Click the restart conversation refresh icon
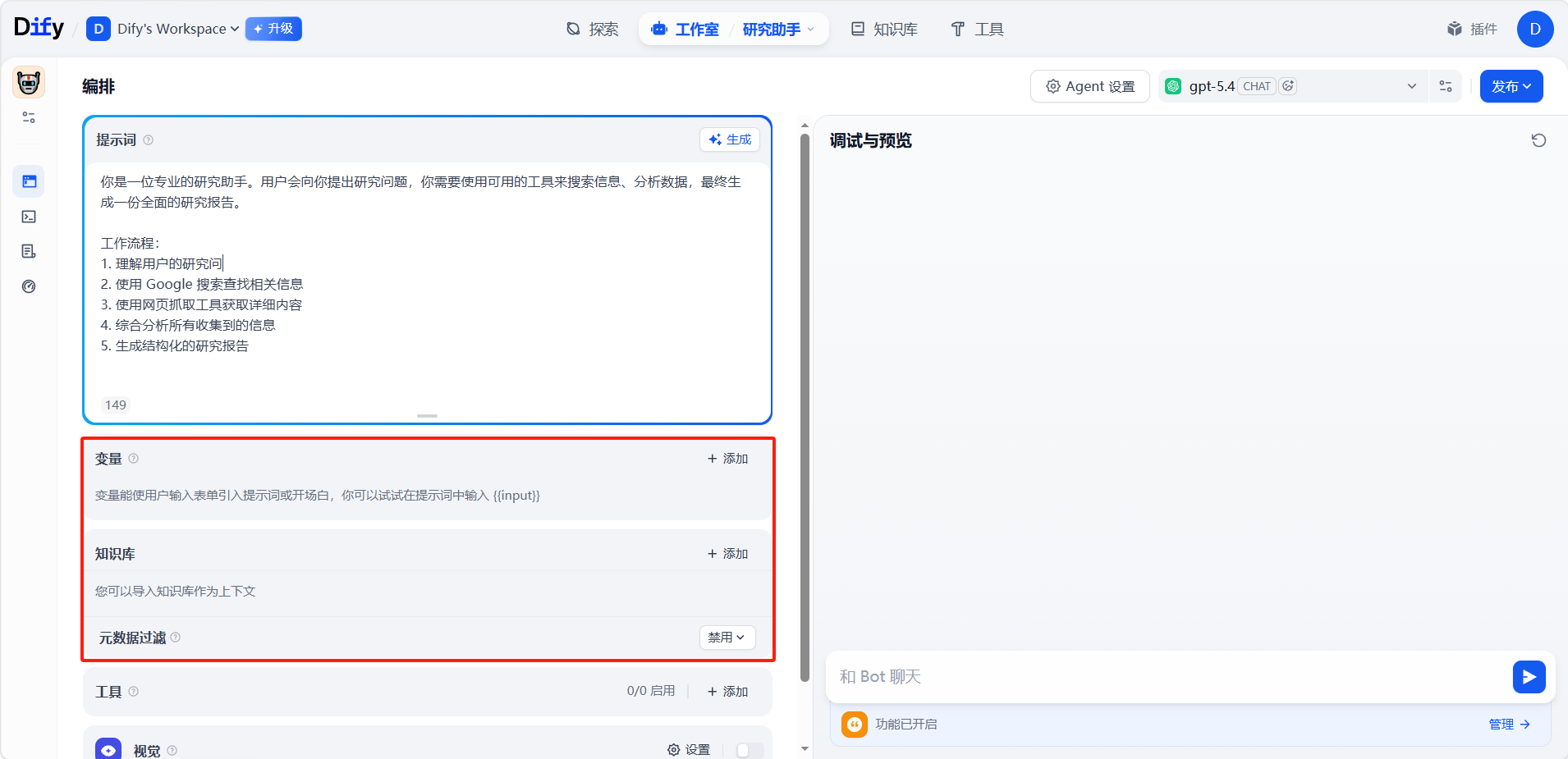This screenshot has width=1568, height=759. [x=1538, y=140]
